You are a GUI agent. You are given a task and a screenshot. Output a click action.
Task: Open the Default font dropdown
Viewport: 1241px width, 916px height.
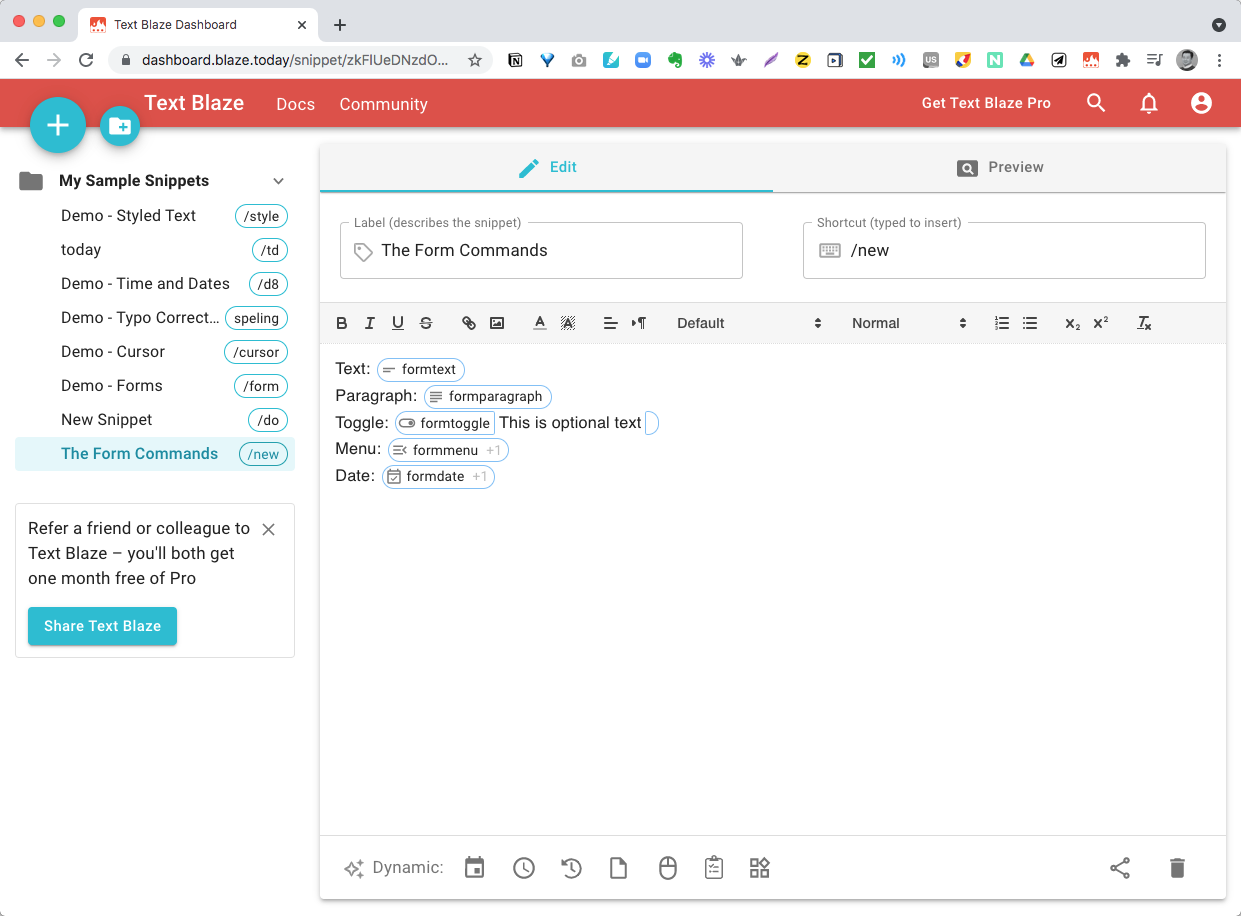[749, 323]
